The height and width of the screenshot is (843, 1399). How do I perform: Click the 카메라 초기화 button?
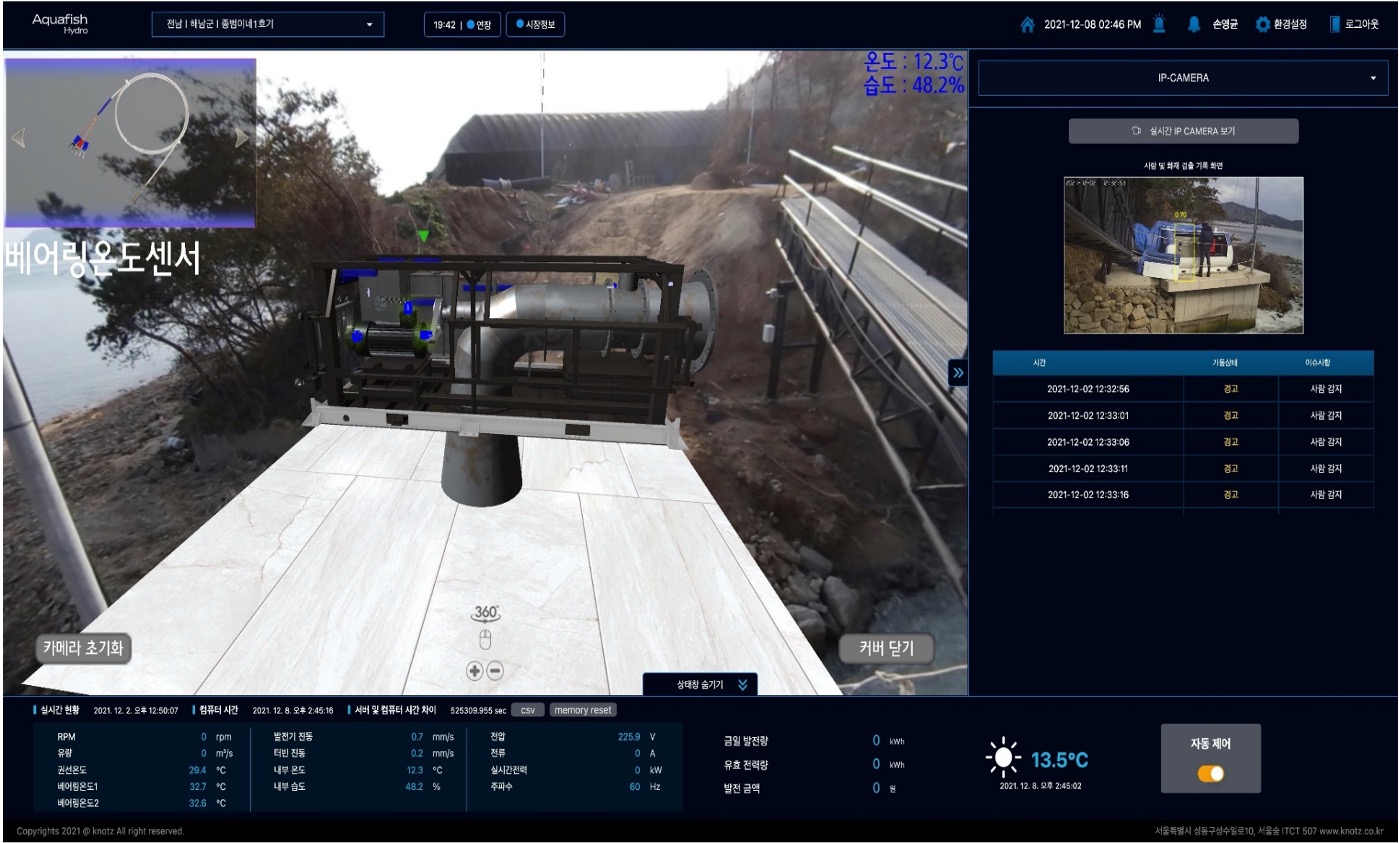[84, 647]
